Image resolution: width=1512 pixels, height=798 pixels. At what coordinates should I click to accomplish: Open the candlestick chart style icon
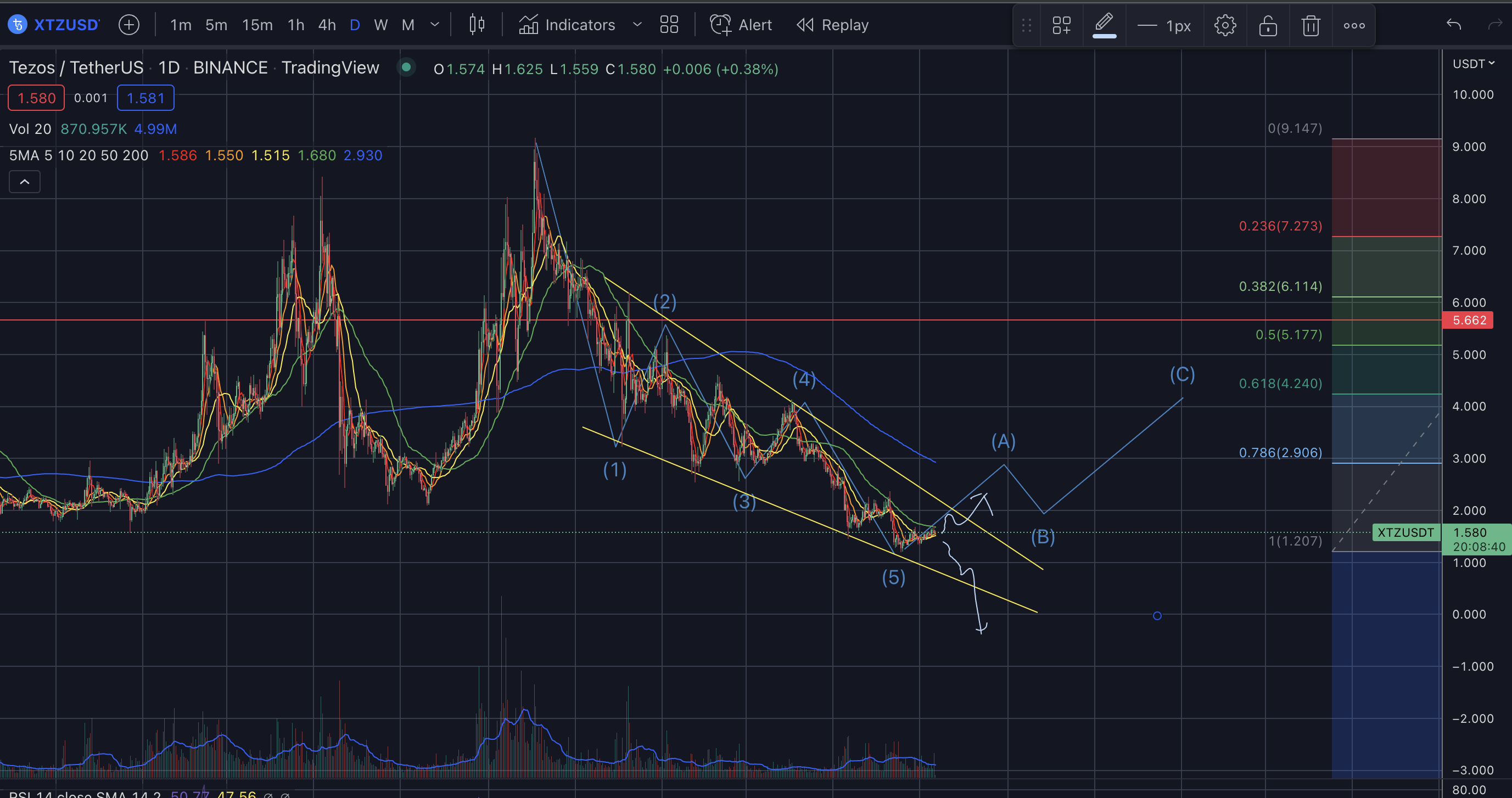point(477,25)
